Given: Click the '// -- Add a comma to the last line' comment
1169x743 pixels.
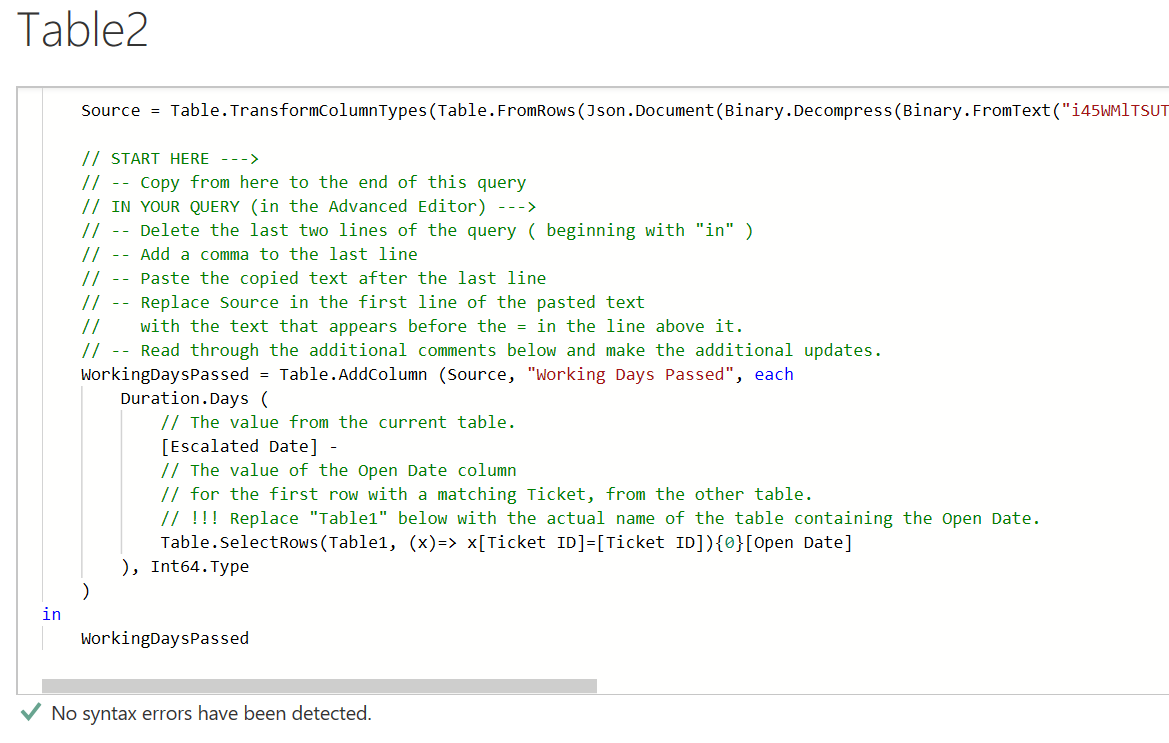Looking at the screenshot, I should tap(249, 254).
